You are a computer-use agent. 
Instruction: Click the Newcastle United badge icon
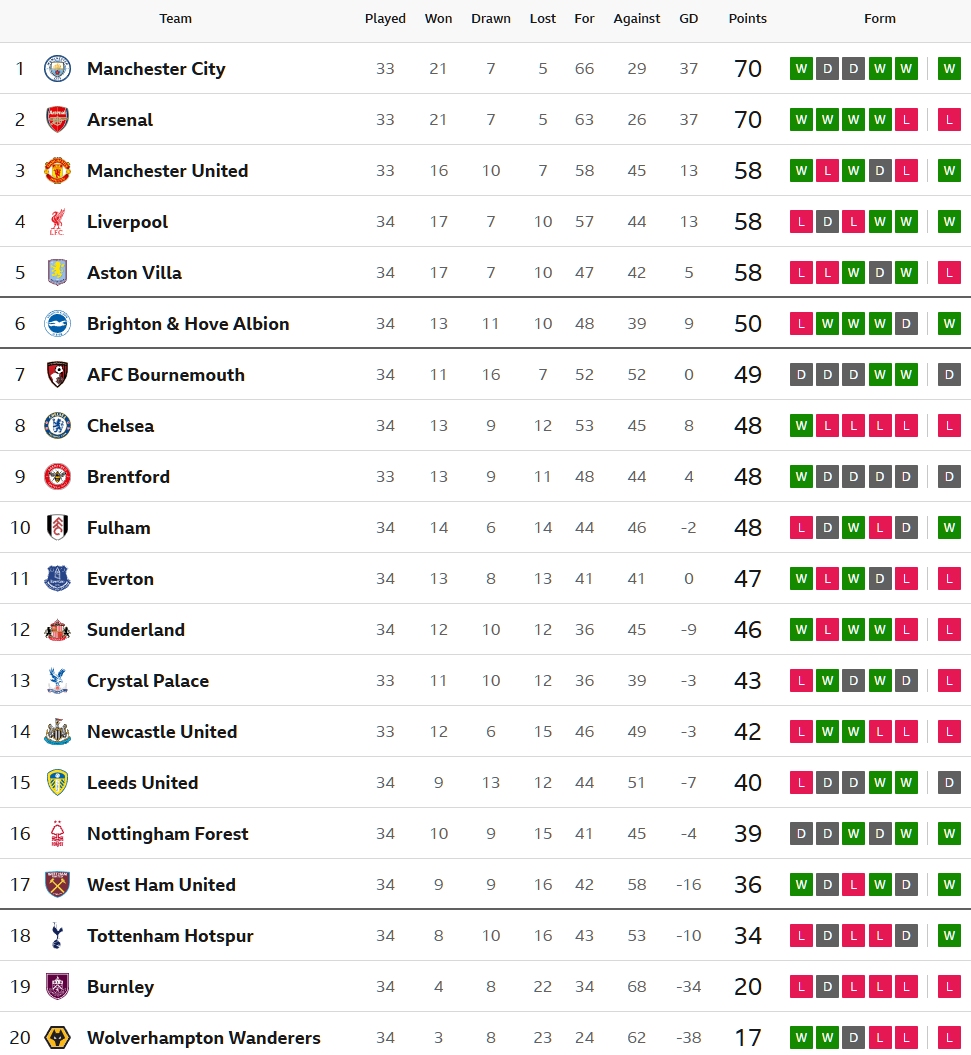57,732
